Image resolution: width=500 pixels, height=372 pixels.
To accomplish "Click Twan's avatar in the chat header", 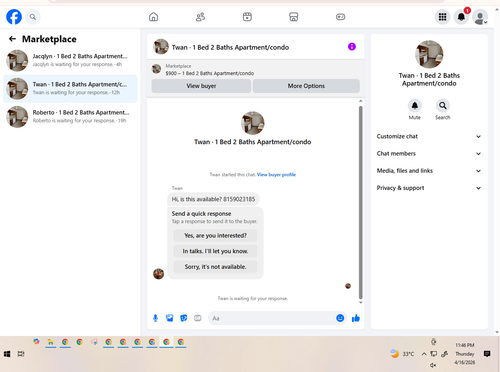I will (x=161, y=47).
